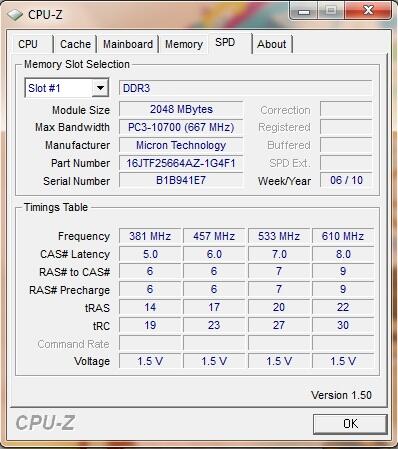Screen dimensions: 398x449
Task: Click the empty Correction field
Action: pos(346,110)
